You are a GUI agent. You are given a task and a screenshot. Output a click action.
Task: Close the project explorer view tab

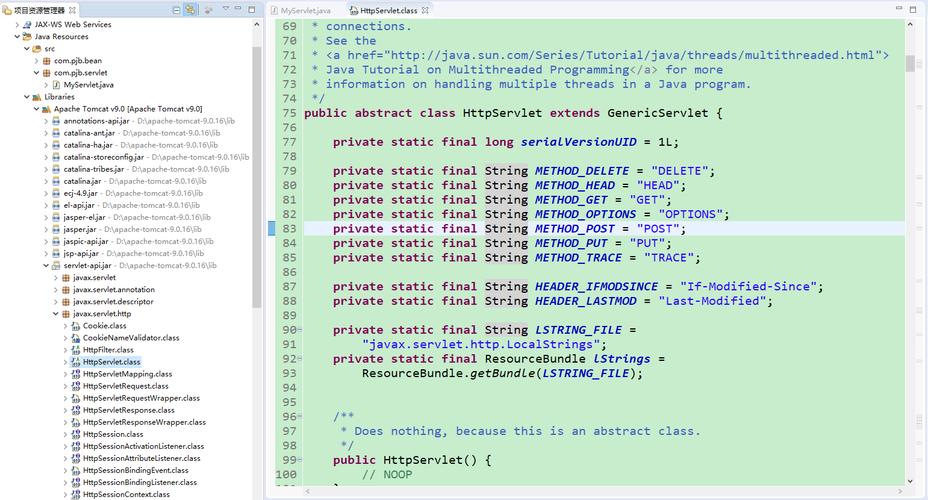pyautogui.click(x=72, y=10)
